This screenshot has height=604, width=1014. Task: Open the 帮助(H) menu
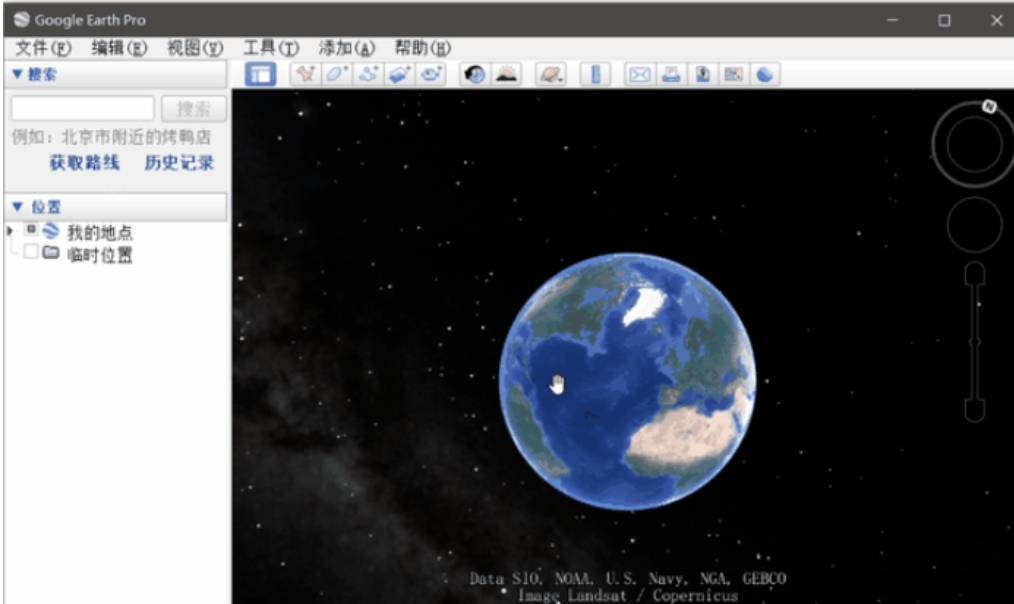[x=422, y=48]
